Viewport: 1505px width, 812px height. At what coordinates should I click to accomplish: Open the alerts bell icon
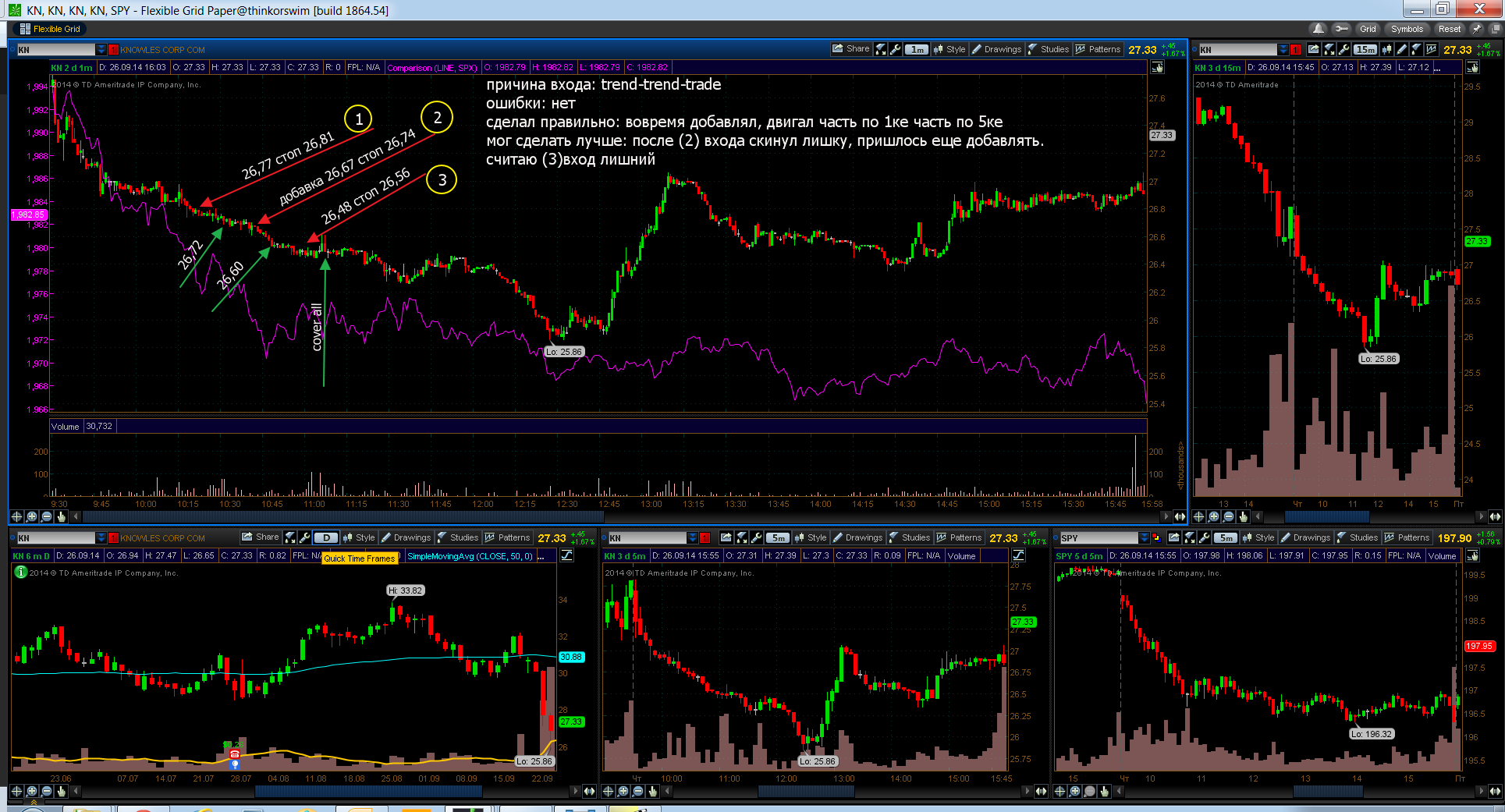1319,29
